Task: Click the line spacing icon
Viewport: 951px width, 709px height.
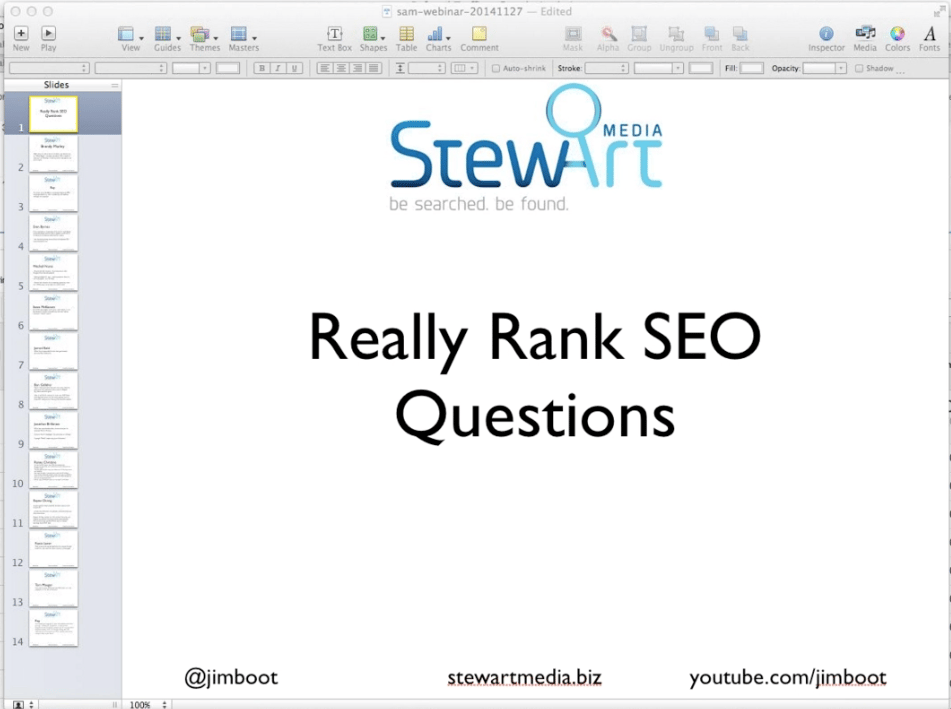Action: click(400, 68)
